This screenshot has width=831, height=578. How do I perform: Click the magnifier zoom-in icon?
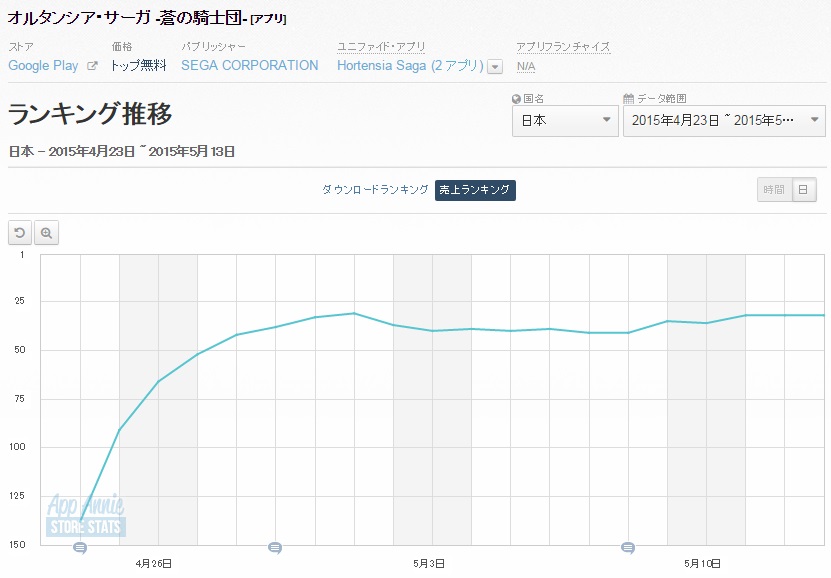[x=46, y=233]
